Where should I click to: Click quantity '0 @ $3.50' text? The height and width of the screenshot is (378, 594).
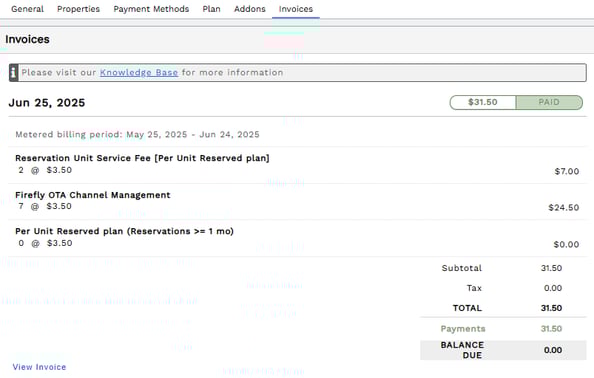coord(45,243)
